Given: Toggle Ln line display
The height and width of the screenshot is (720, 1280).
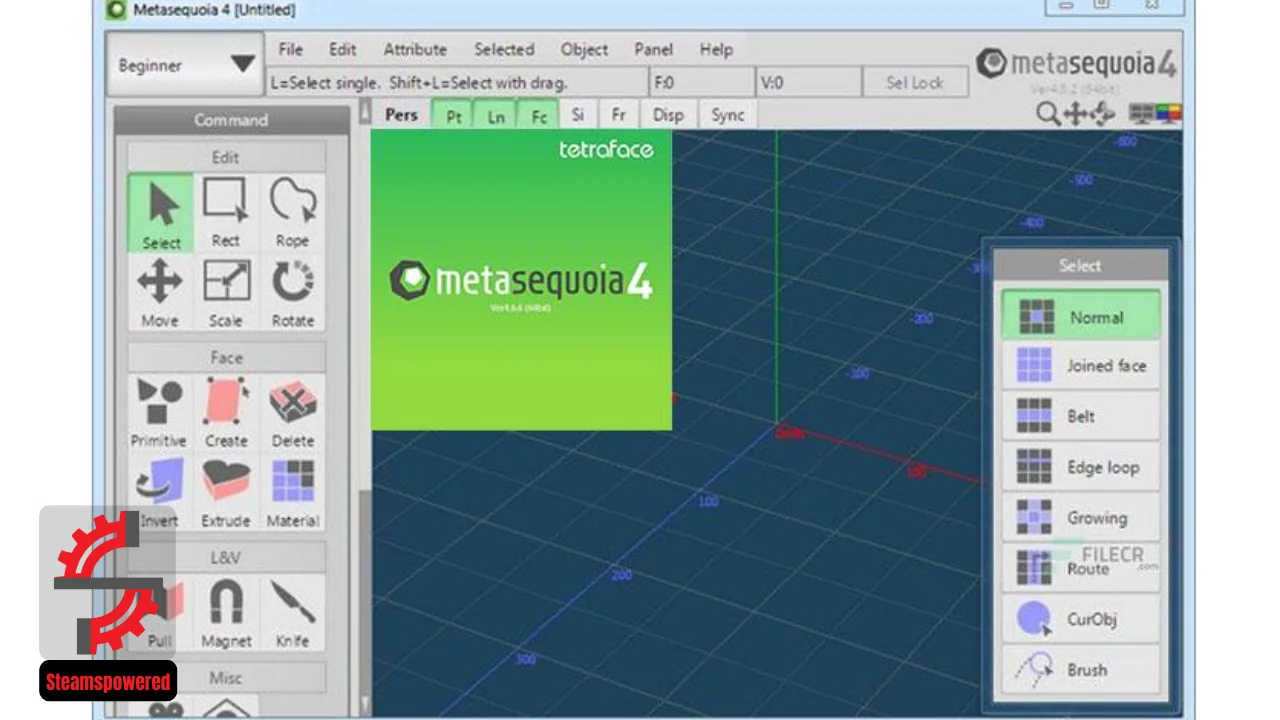Looking at the screenshot, I should [496, 115].
